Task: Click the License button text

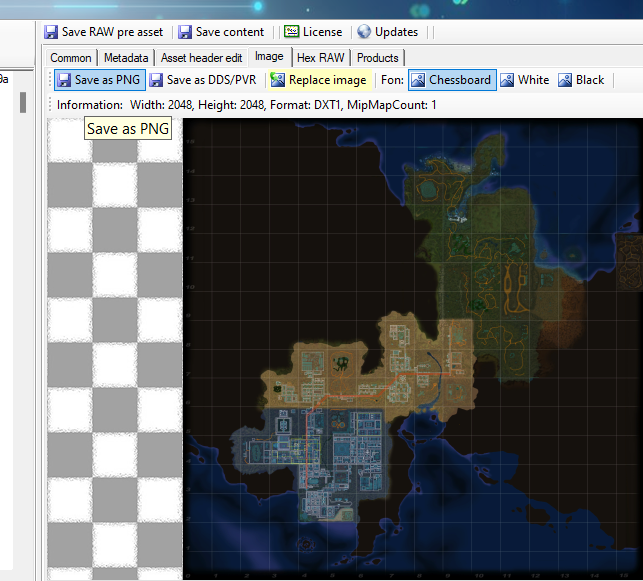Action: click(x=322, y=32)
